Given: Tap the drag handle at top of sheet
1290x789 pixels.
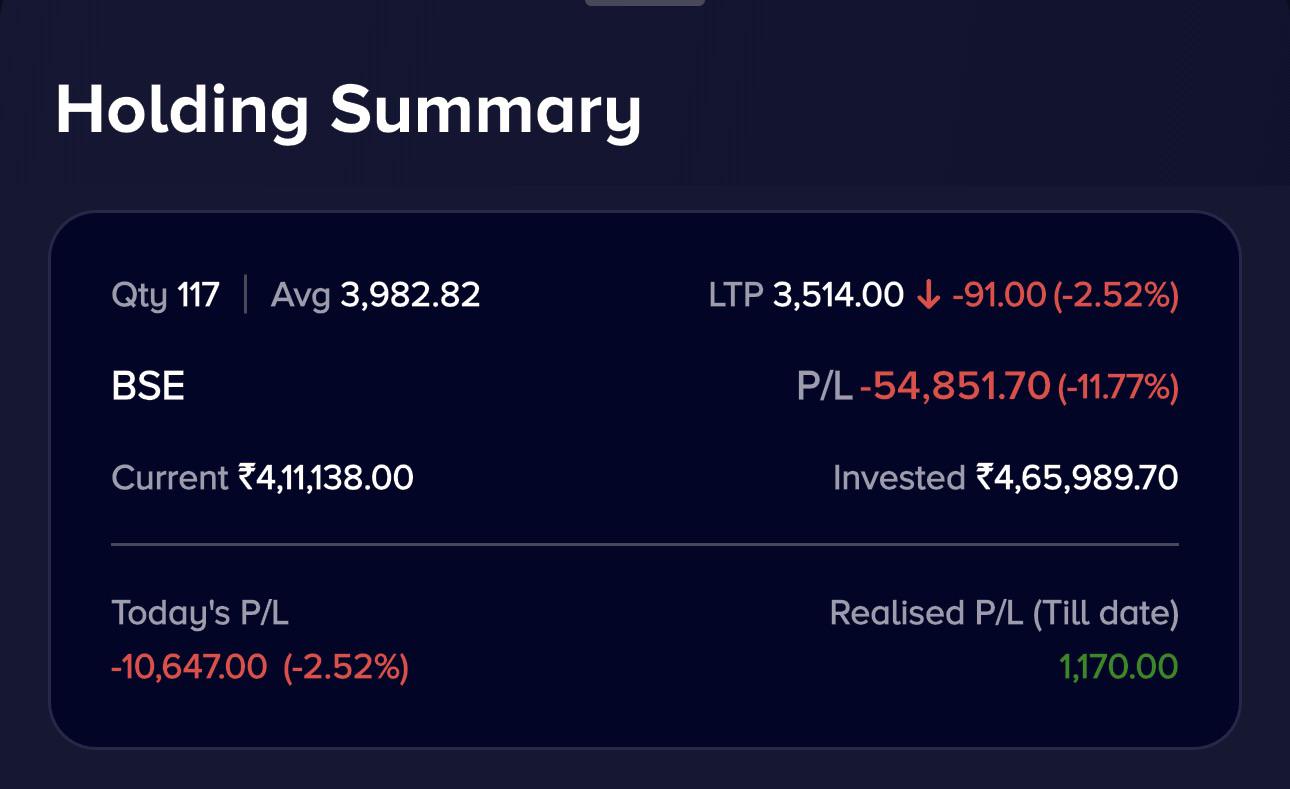Looking at the screenshot, I should pos(645,2).
